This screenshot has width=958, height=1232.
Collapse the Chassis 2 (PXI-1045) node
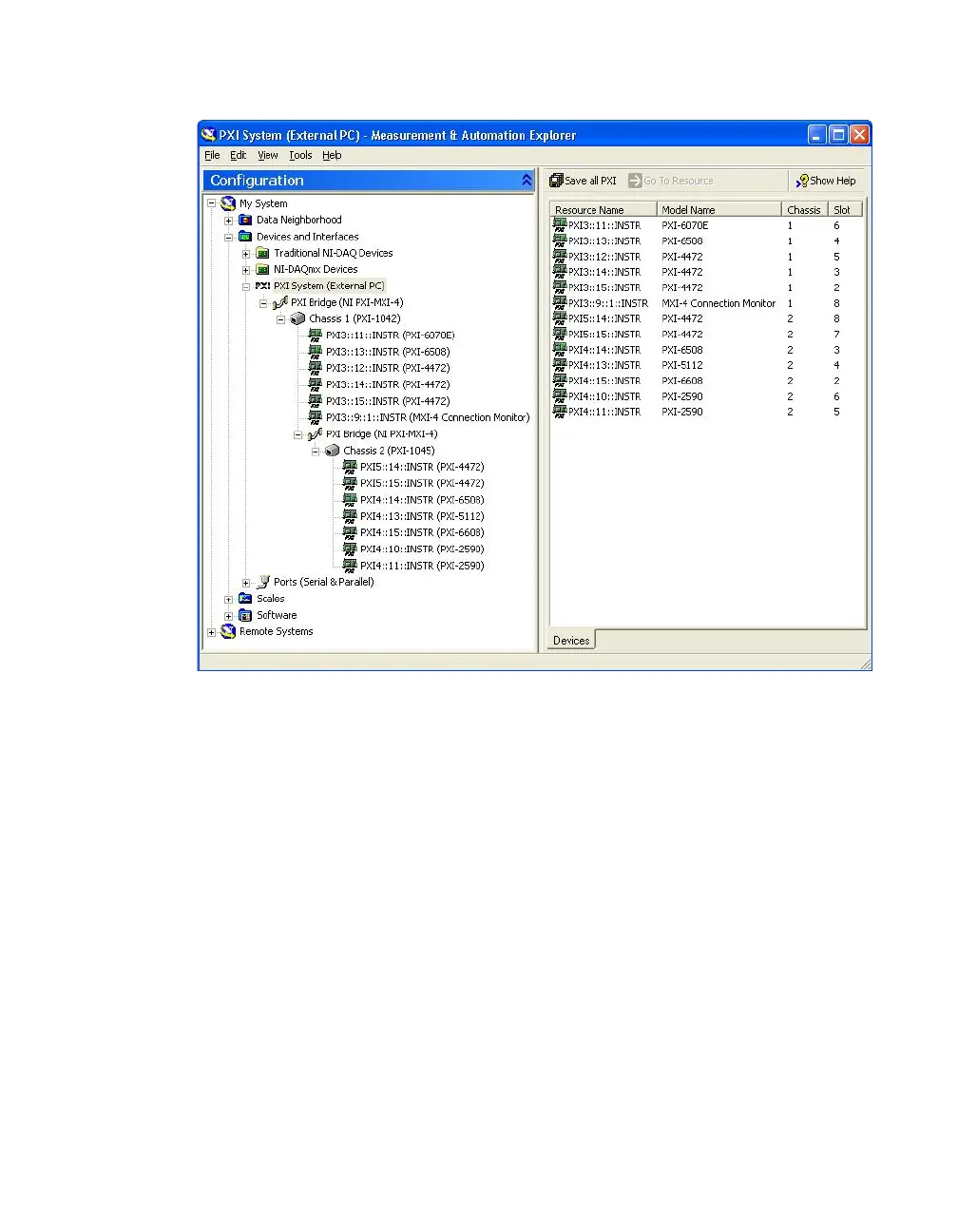(x=315, y=452)
